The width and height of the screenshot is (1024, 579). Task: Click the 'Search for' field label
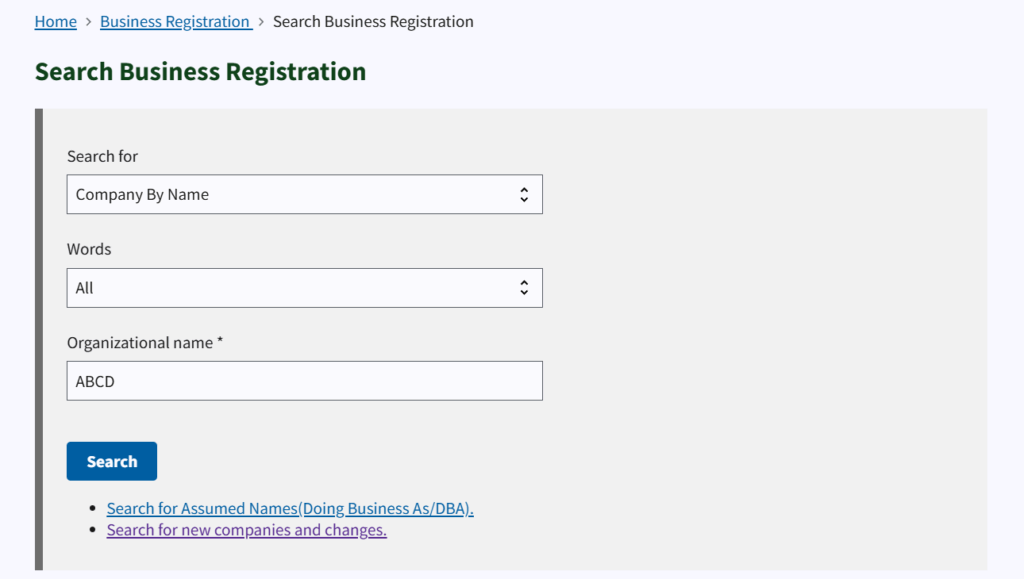coord(102,156)
